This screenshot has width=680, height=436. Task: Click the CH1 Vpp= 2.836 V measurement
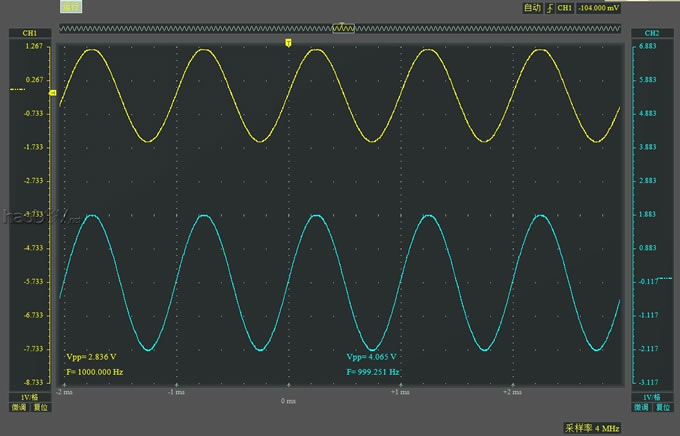point(92,357)
